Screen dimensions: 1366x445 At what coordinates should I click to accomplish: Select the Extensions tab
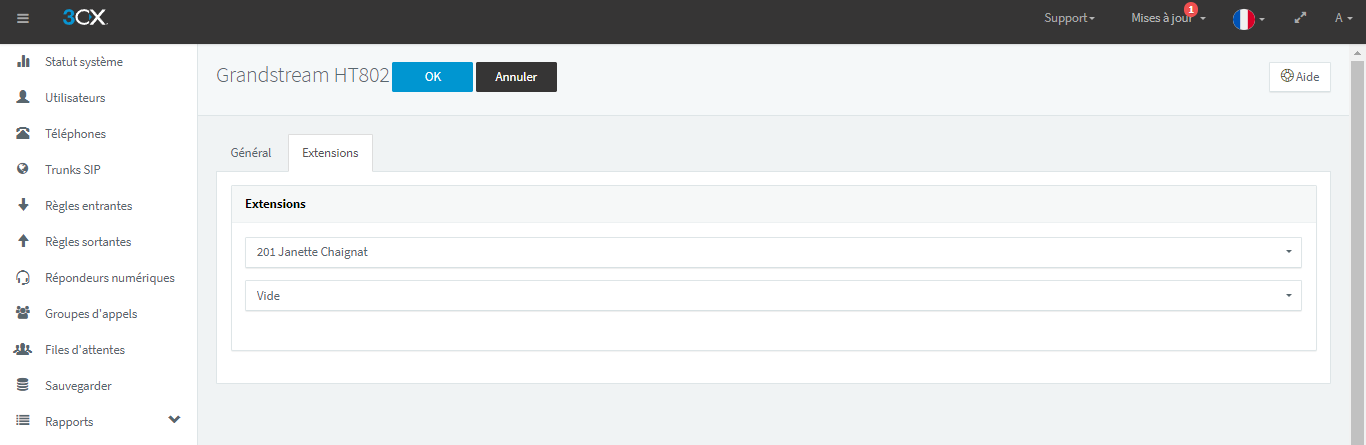(330, 153)
